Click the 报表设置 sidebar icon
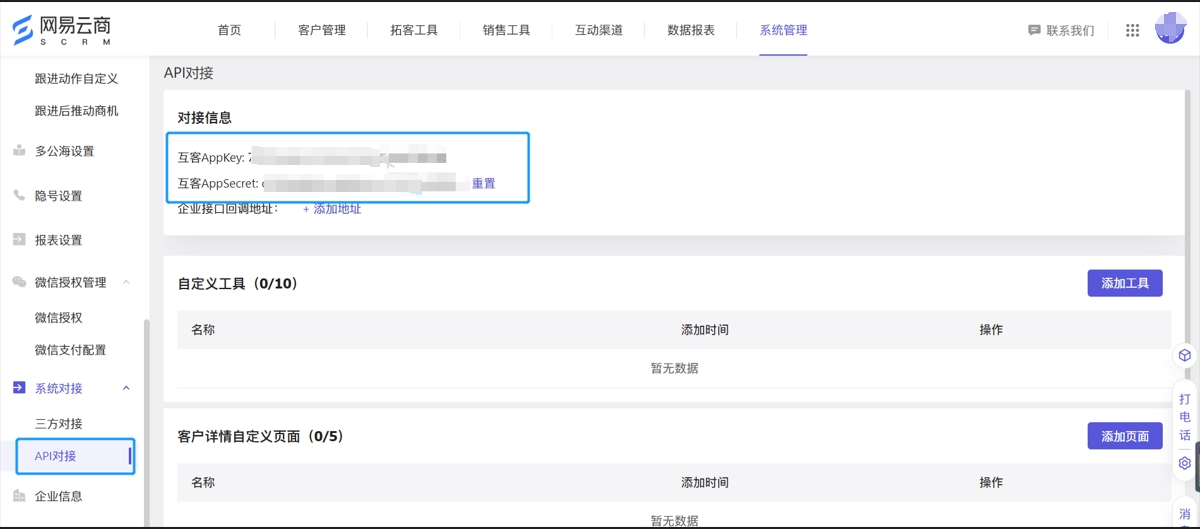Screen dimensions: 1200x529 coord(19,240)
